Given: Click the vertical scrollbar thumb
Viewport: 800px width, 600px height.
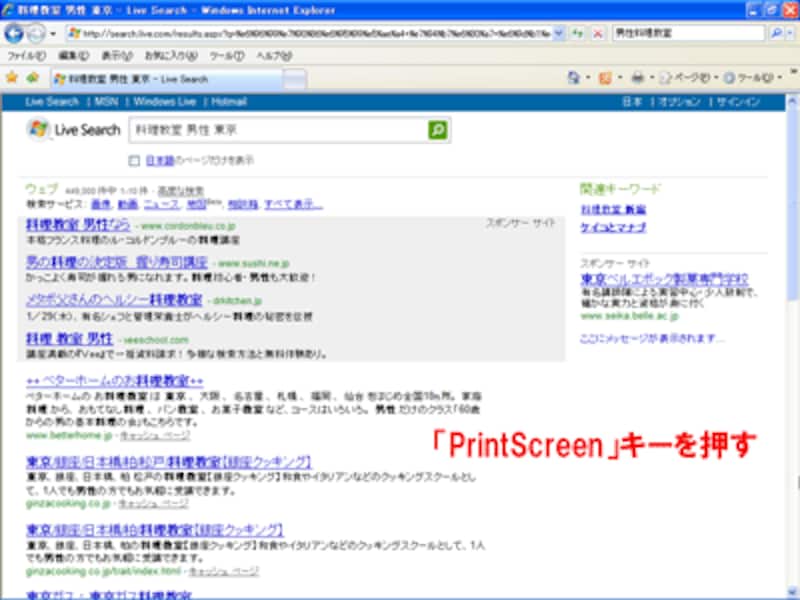Looking at the screenshot, I should point(793,204).
